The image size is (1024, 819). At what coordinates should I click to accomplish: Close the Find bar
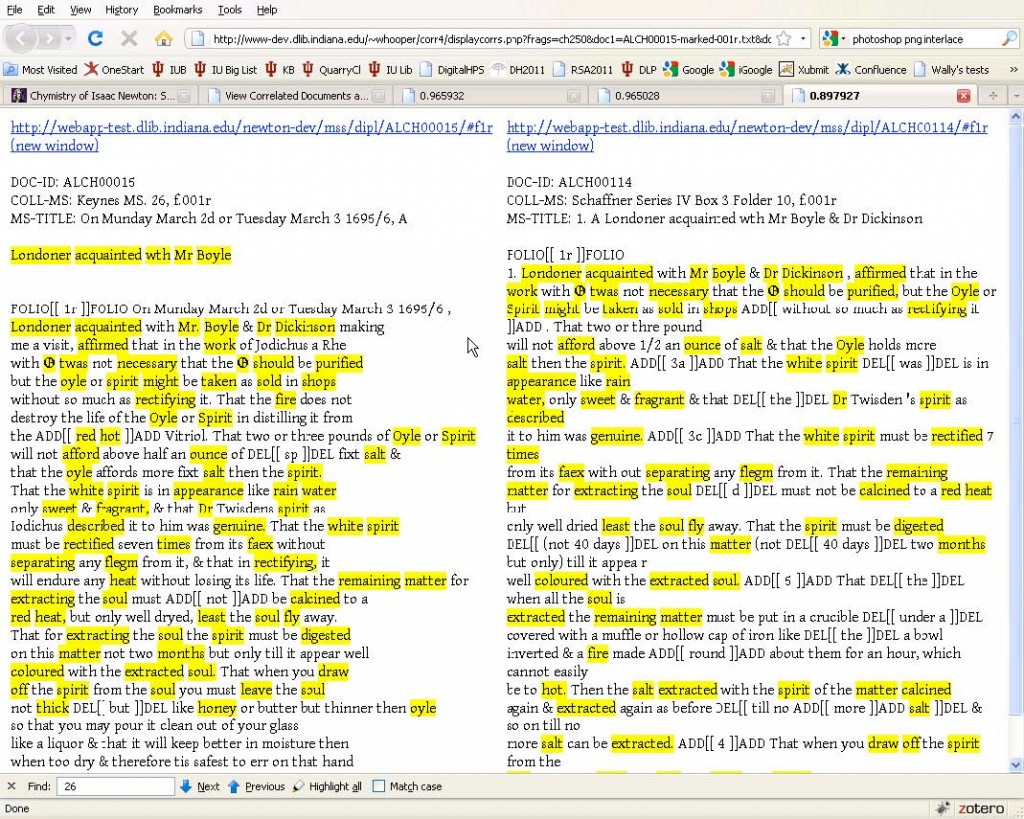[x=11, y=786]
